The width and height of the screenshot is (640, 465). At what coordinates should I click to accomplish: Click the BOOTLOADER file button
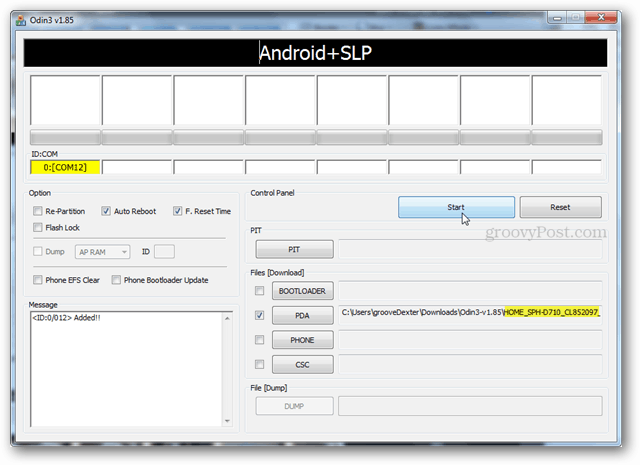tap(302, 291)
